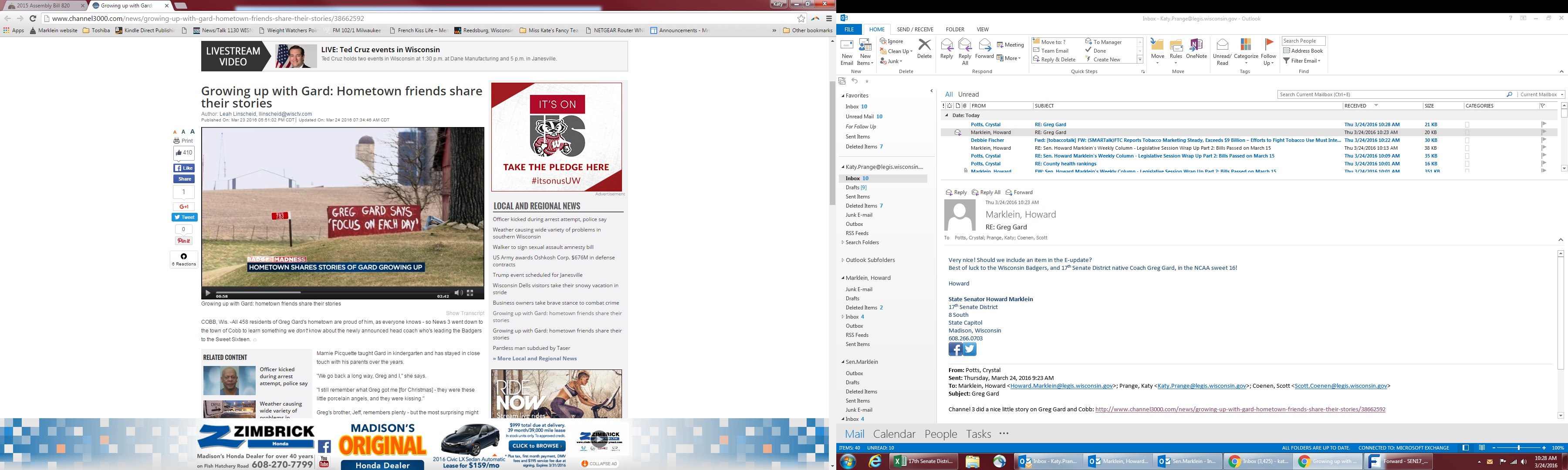
Task: Open the Current Mailbox scope dropdown
Action: tap(1541, 94)
